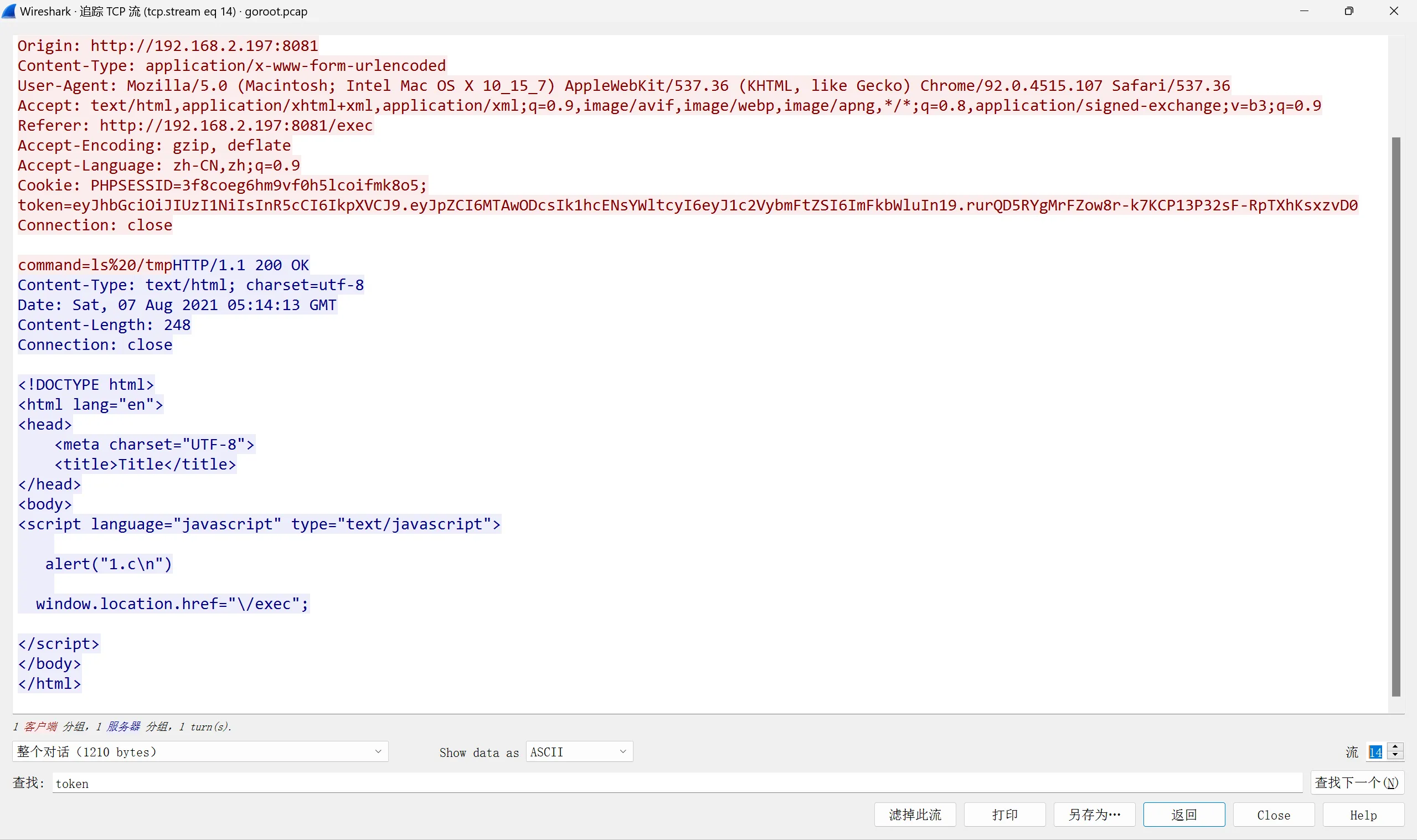Click the stream number field showing 14

(x=1375, y=752)
